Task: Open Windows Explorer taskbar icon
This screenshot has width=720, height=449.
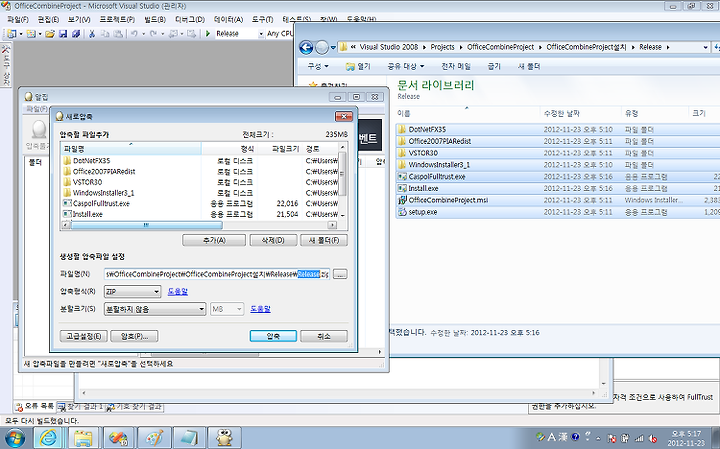Action: tap(83, 438)
